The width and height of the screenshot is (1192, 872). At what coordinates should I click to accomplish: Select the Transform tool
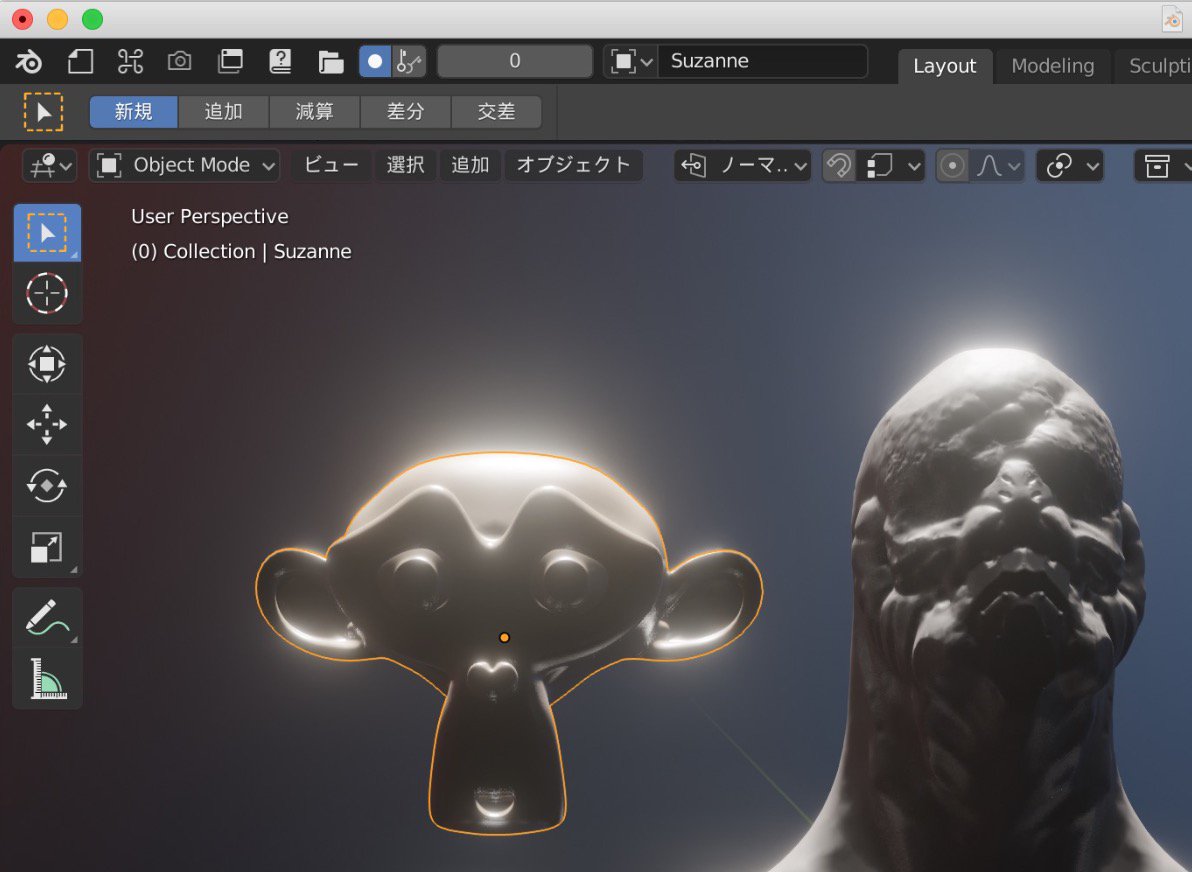pos(47,363)
